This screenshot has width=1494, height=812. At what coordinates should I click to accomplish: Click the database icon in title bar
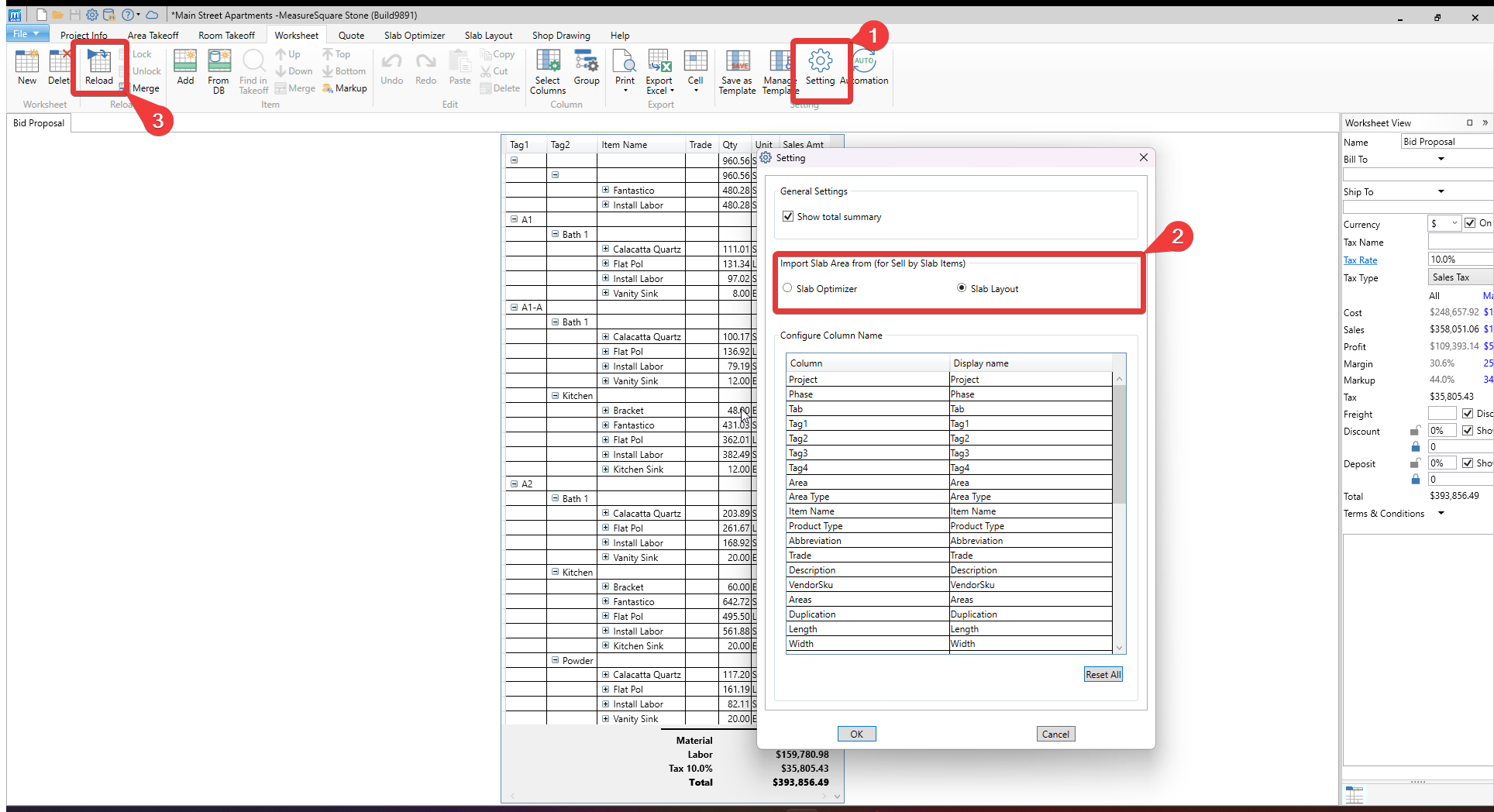pyautogui.click(x=109, y=15)
